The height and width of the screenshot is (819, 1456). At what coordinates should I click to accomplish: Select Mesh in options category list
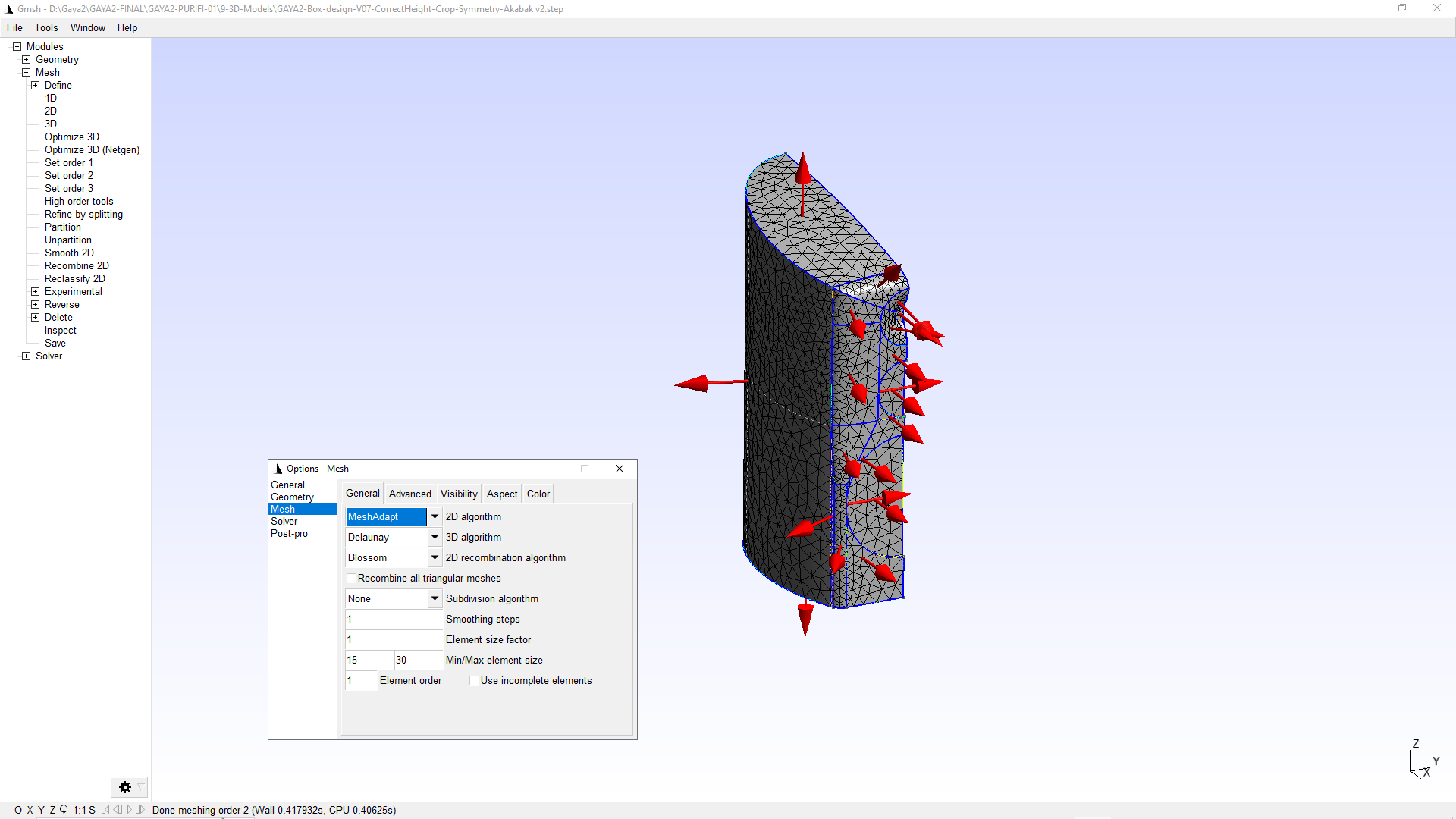point(303,509)
